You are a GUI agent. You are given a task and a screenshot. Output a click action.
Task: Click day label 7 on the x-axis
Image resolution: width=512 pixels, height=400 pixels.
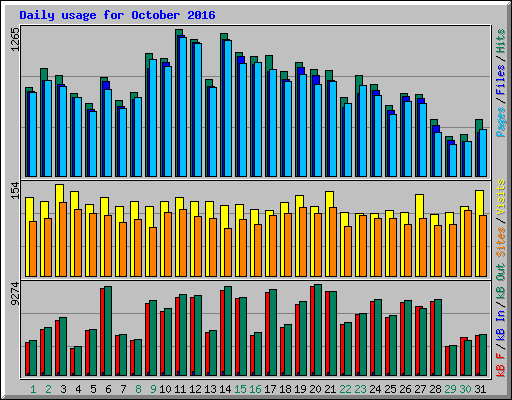[x=123, y=389]
